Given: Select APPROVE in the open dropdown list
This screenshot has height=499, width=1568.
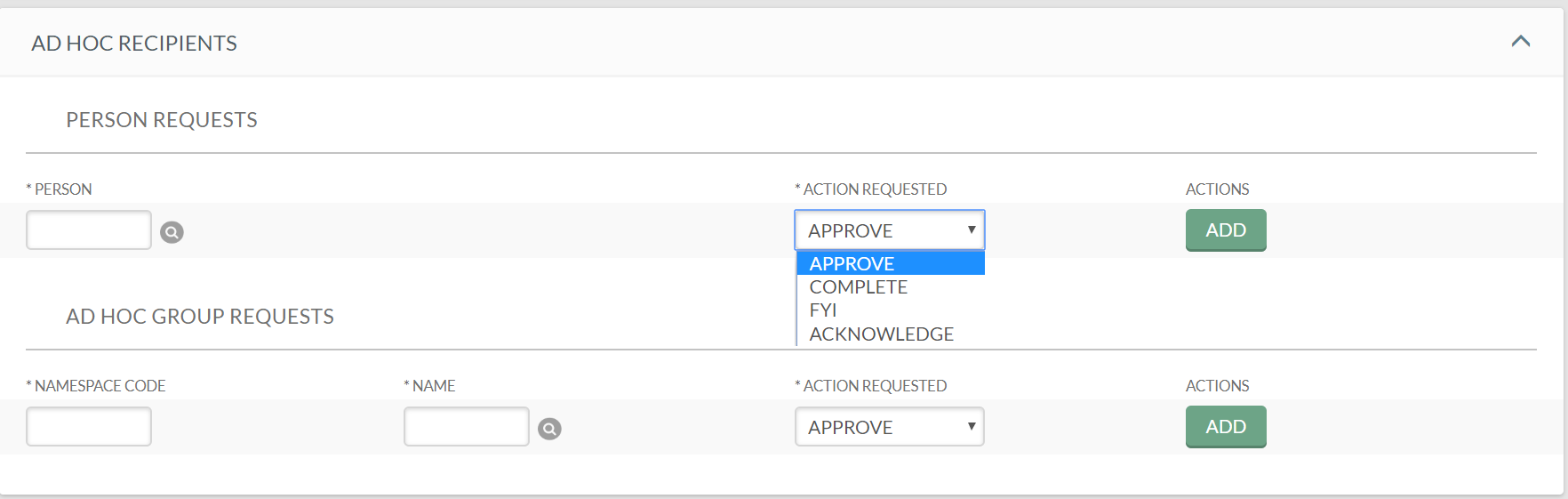Looking at the screenshot, I should [x=891, y=263].
